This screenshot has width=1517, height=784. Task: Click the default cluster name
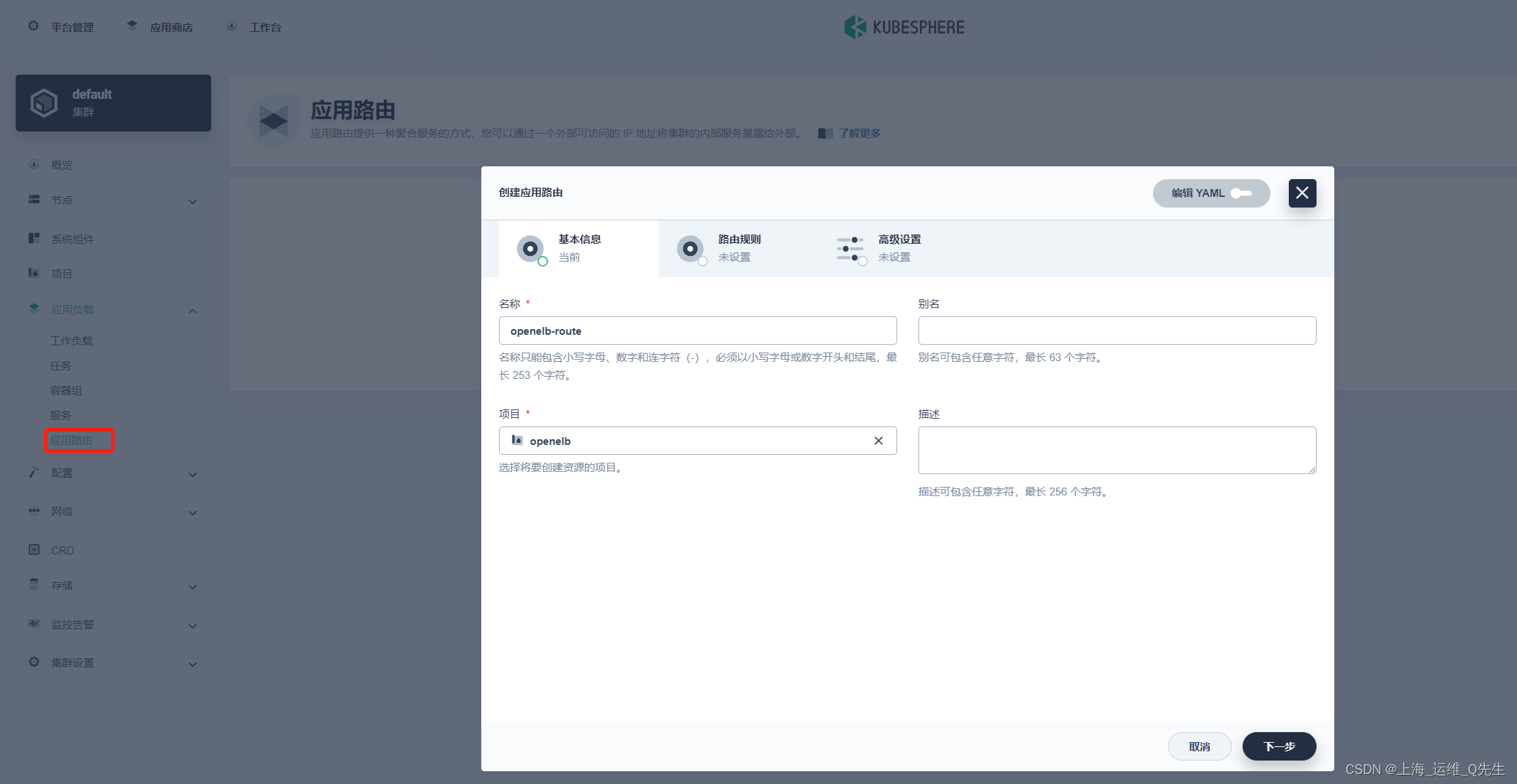(x=92, y=94)
